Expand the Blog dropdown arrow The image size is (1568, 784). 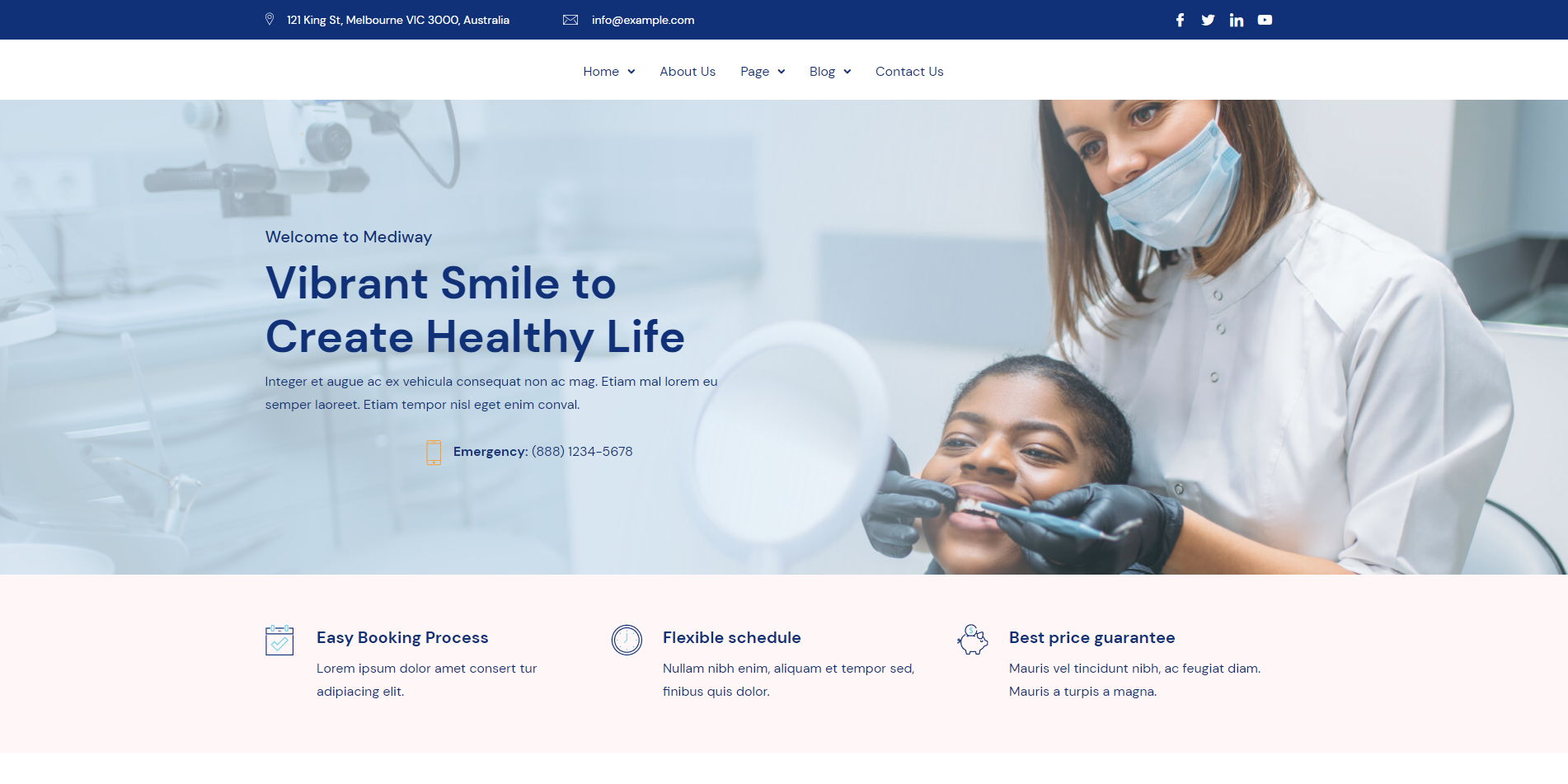[847, 72]
